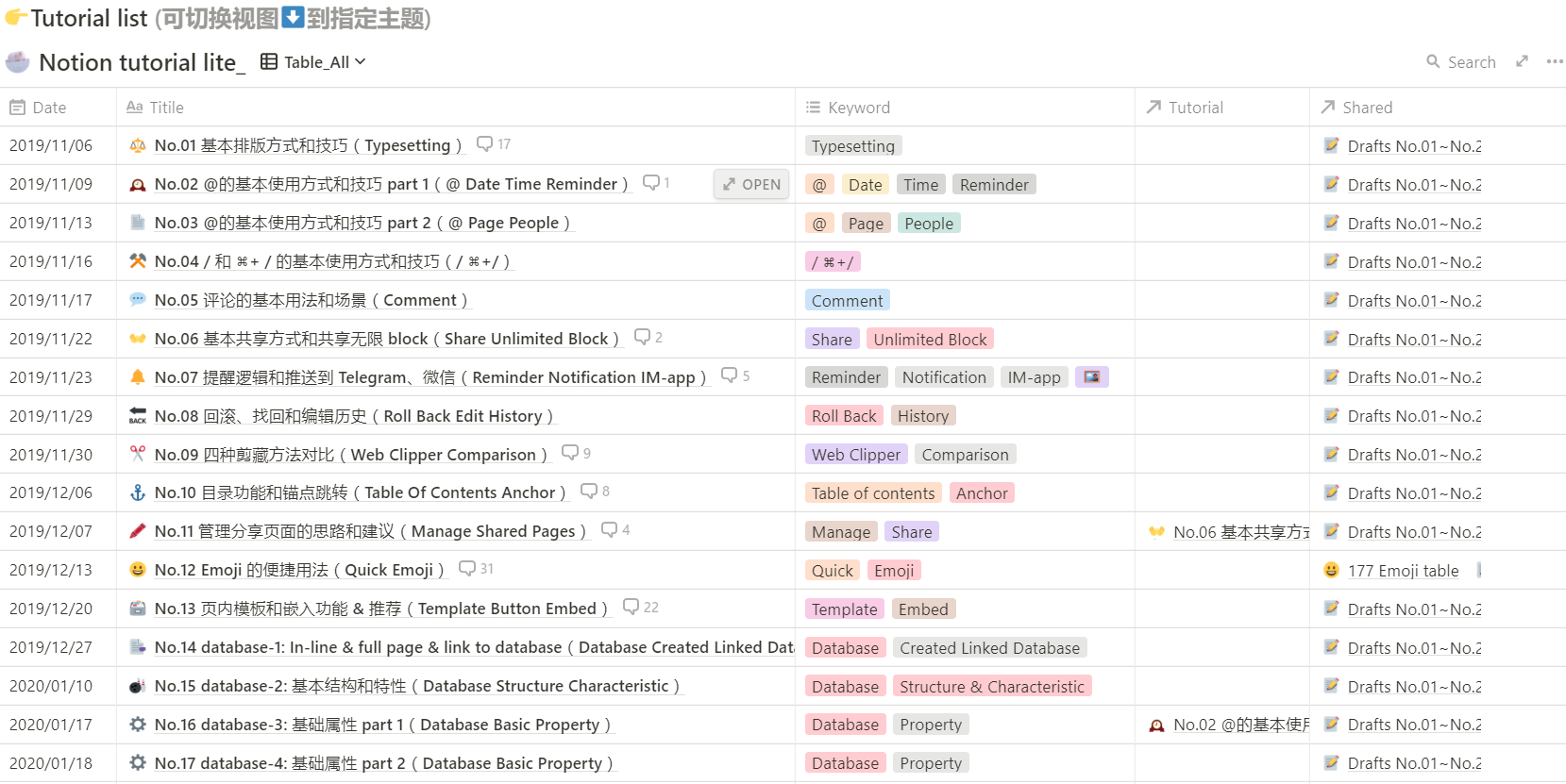This screenshot has height=784, width=1566.
Task: Click comment bubble on No.01 Typesetting row
Action: (485, 144)
